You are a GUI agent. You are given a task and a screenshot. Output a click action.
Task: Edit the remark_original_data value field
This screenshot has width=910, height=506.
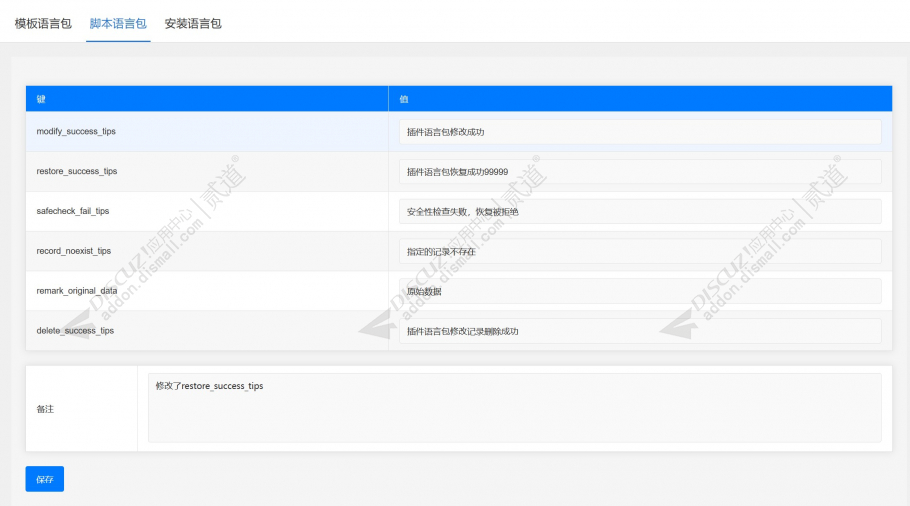[640, 291]
